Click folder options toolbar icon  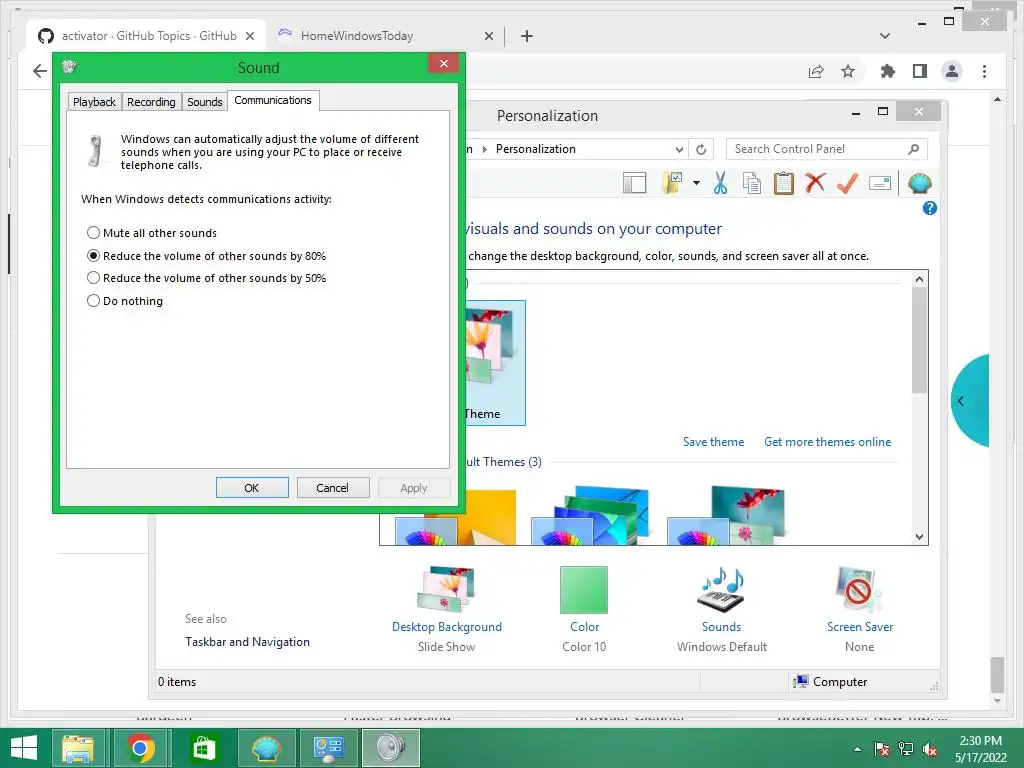(673, 184)
